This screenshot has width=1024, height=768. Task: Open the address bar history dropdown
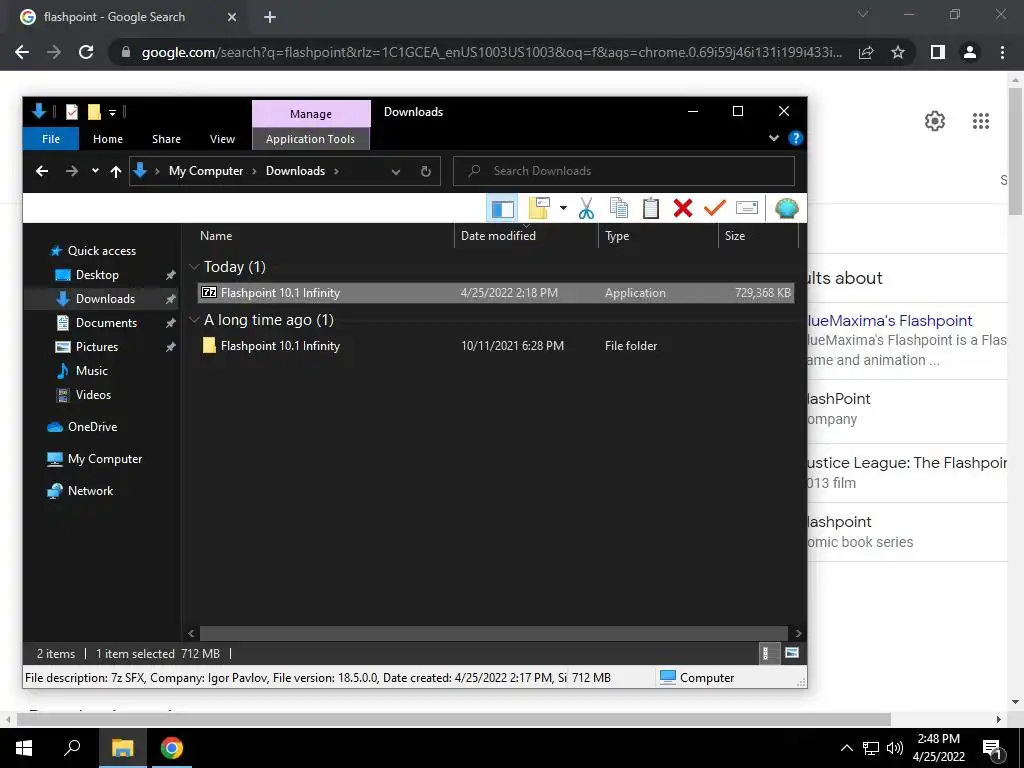point(396,171)
